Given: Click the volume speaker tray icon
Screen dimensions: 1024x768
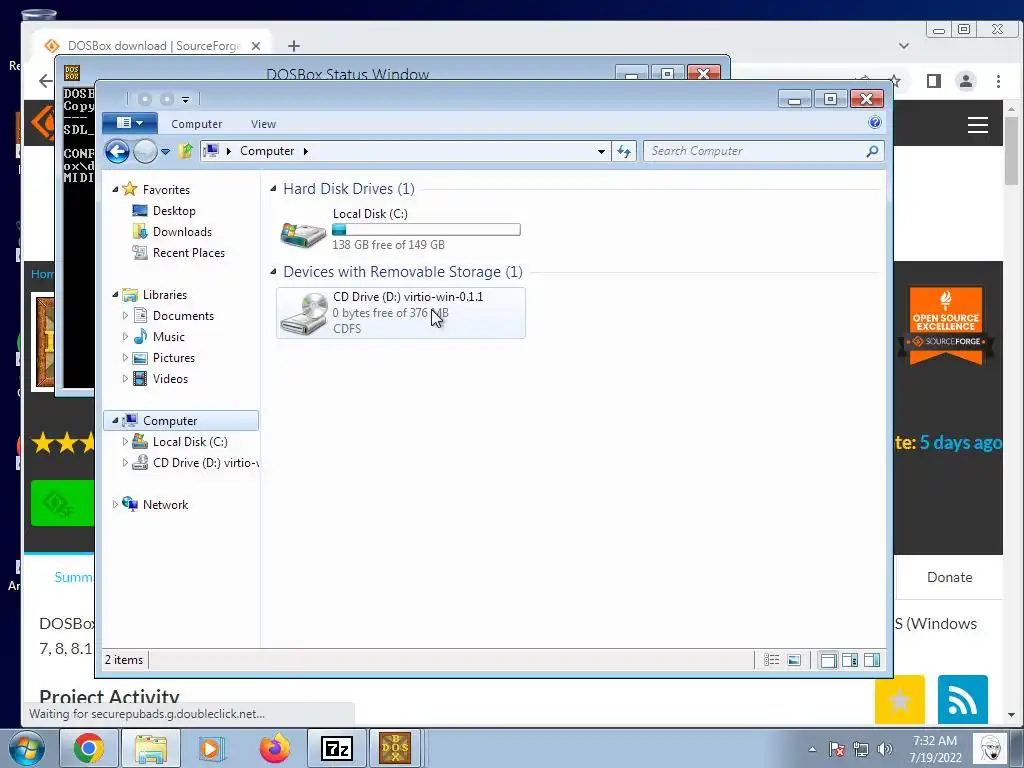Looking at the screenshot, I should (x=886, y=749).
